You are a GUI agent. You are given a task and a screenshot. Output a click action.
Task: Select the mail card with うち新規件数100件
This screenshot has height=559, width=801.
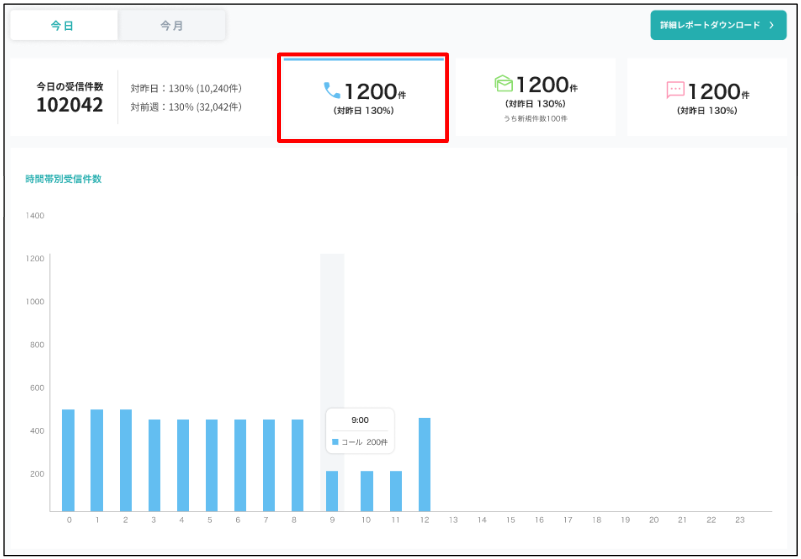(x=536, y=97)
